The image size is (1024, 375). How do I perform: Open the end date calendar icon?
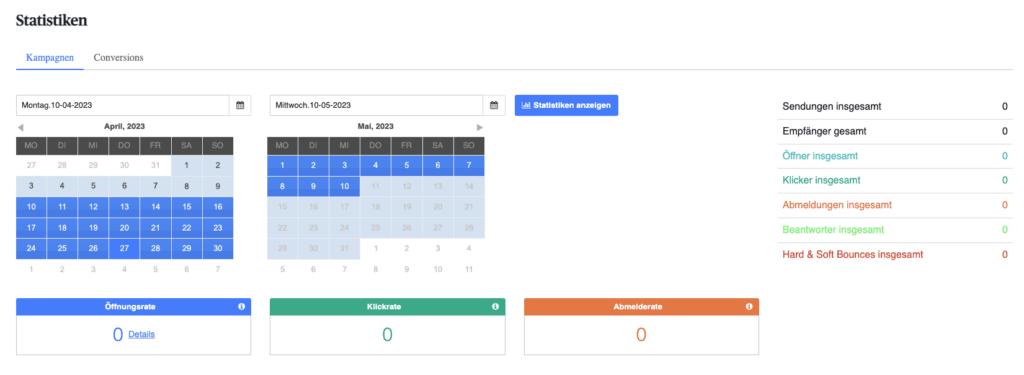(x=494, y=105)
